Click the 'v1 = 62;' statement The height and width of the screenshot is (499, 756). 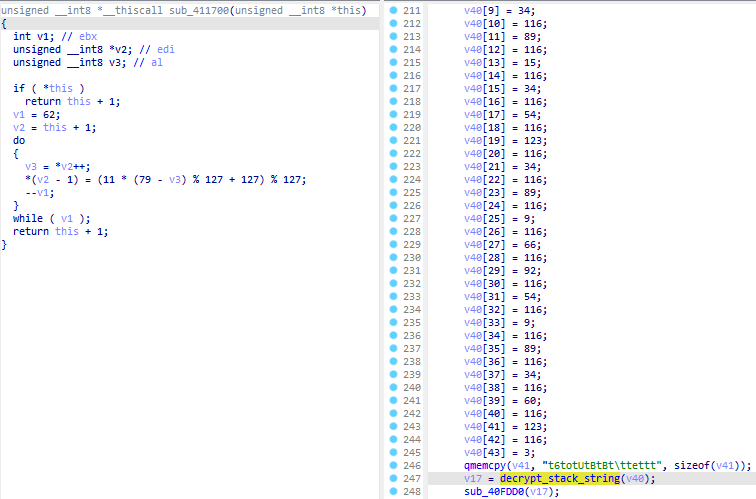[37, 114]
